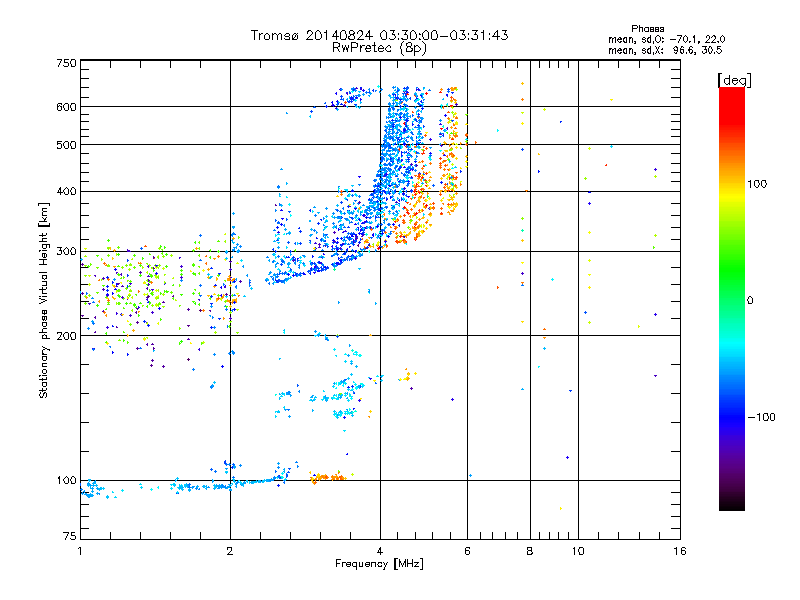Click the 'mean, sd,X: 96.6, 30.5' line
Viewport: 800px width, 600px height.
coord(665,50)
